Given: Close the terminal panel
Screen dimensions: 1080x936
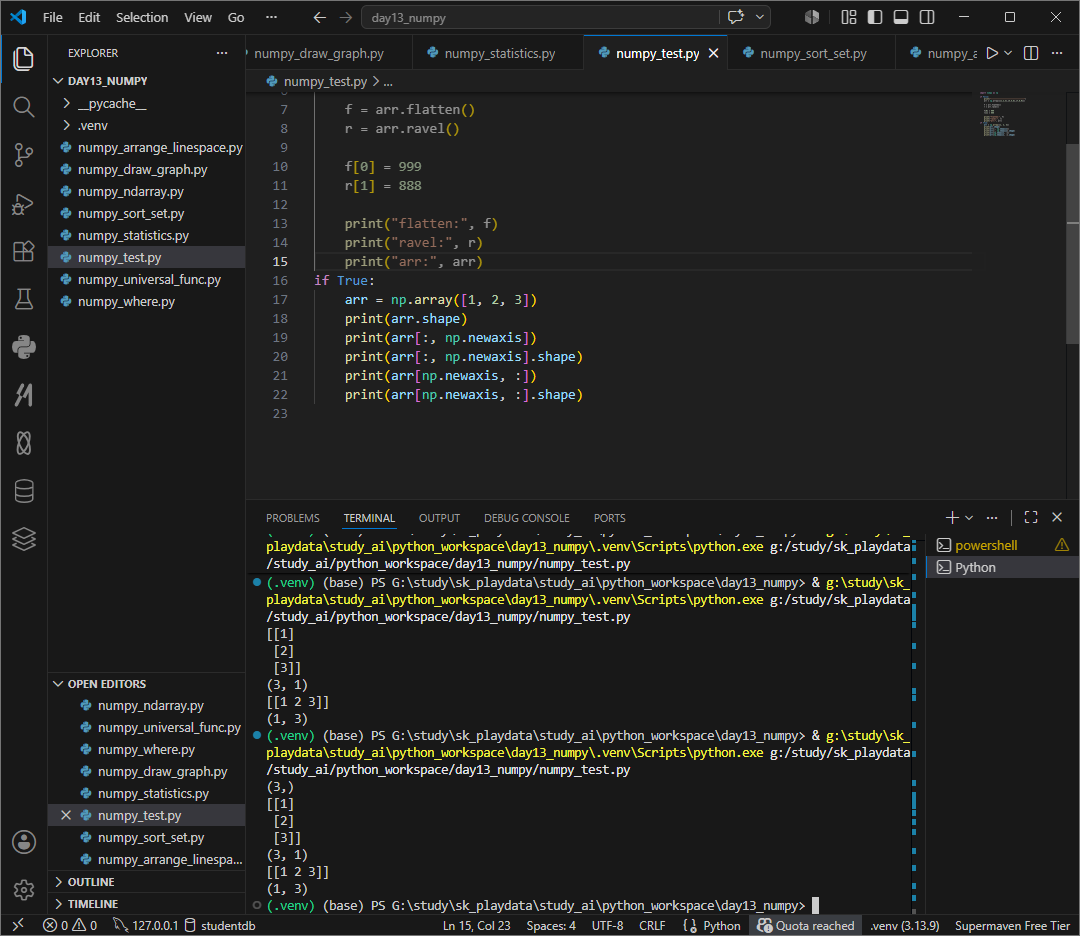Looking at the screenshot, I should (1057, 517).
